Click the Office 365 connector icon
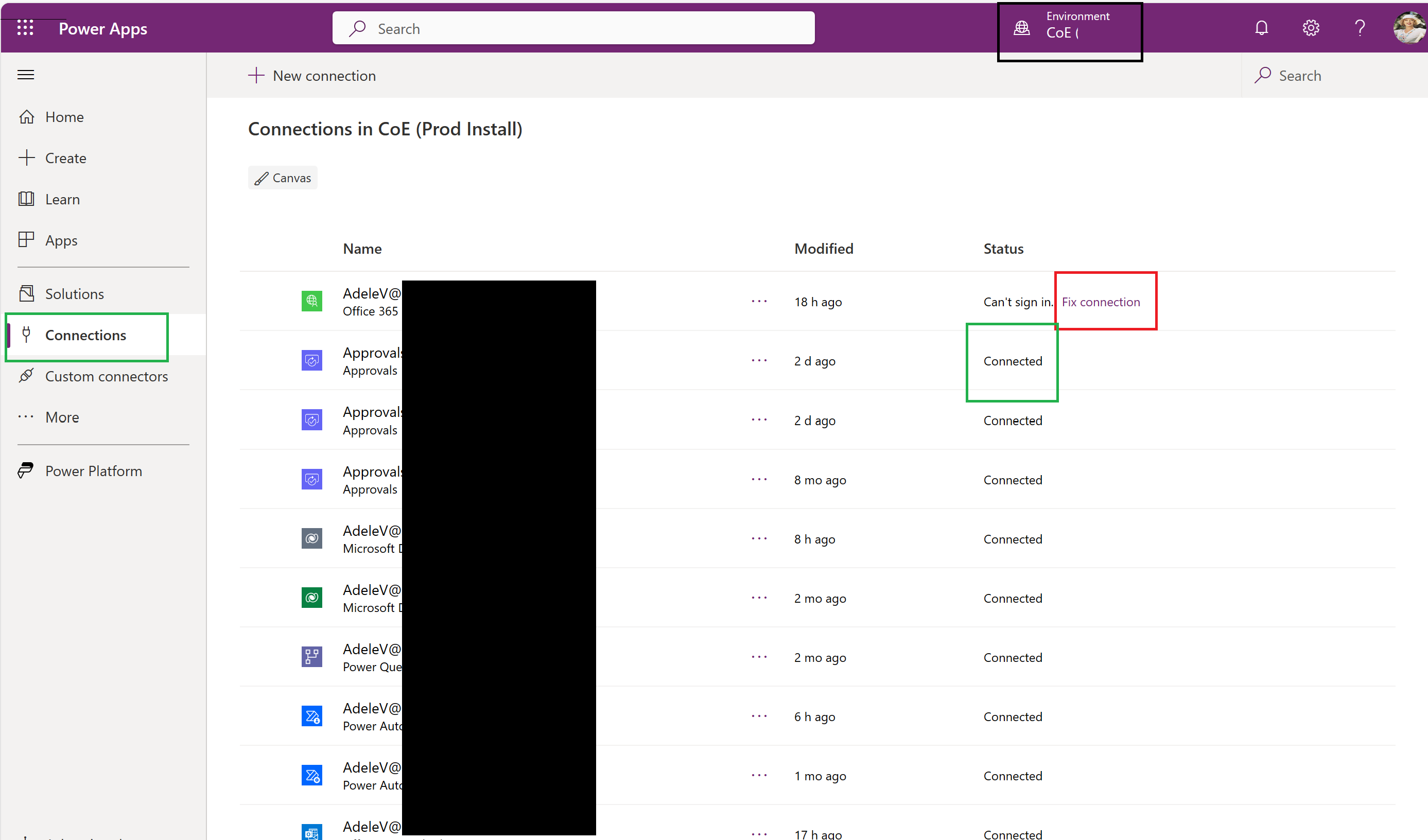 311,301
